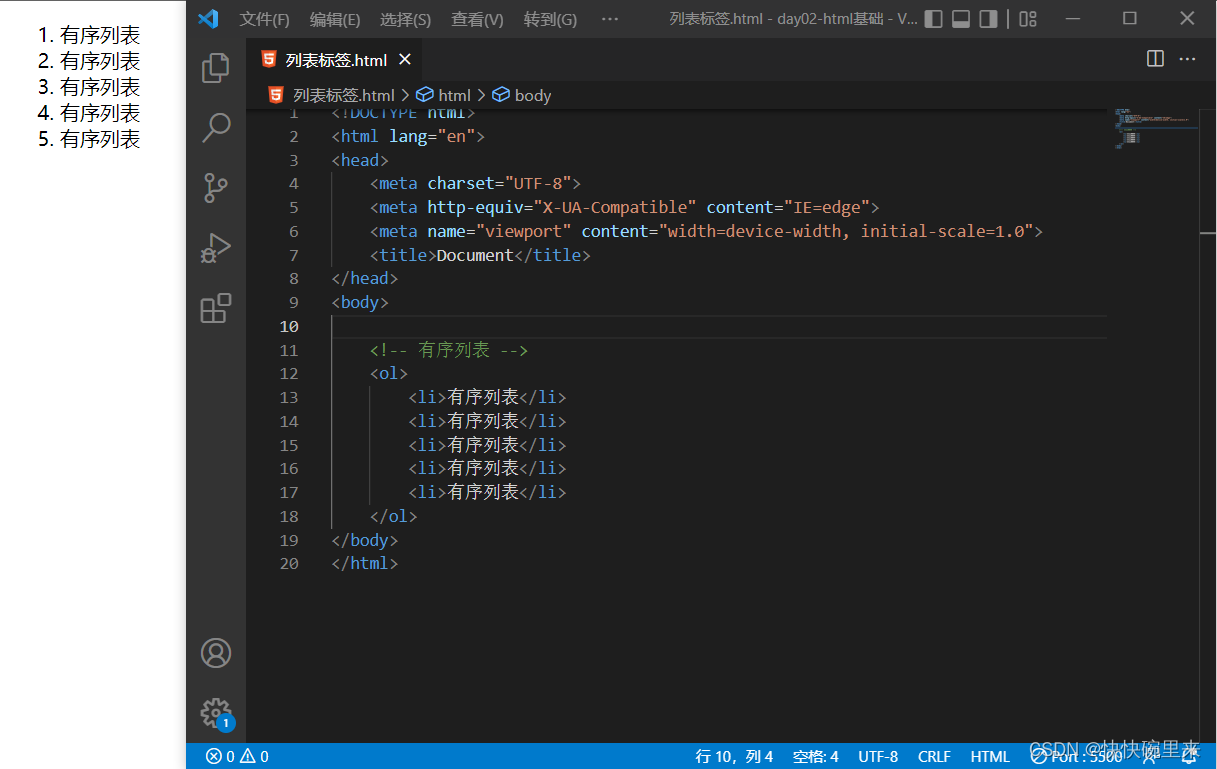Screen dimensions: 1217x769
Task: Open the 转到(G) menu
Action: [550, 19]
